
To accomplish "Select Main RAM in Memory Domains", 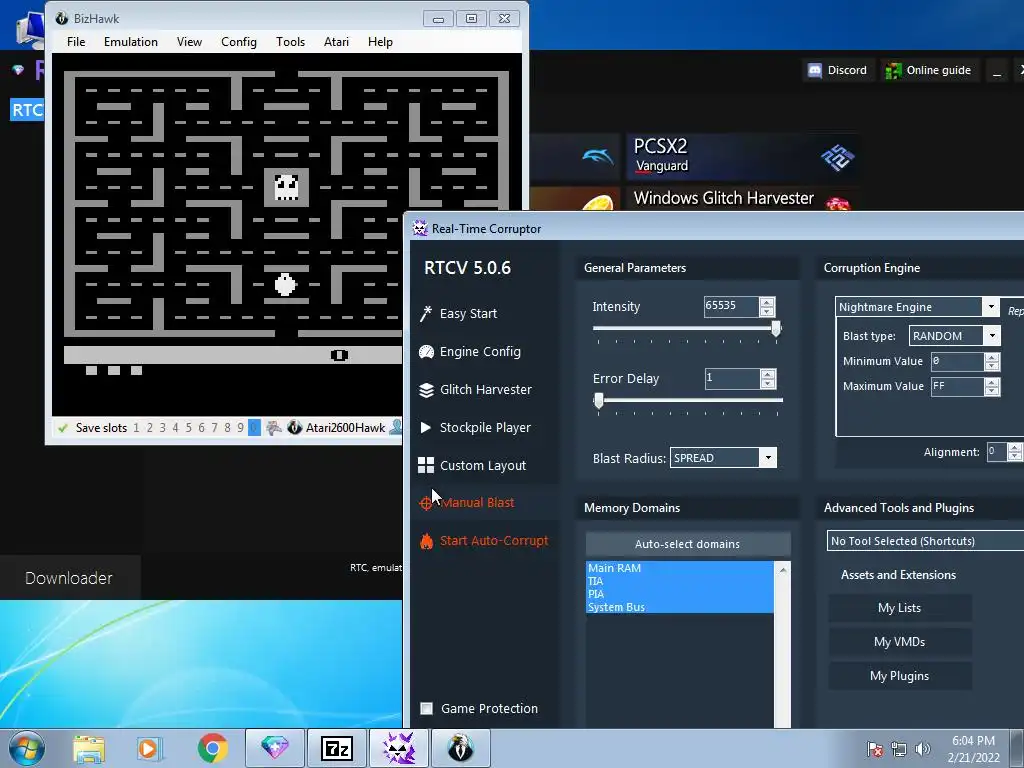I will (x=679, y=568).
